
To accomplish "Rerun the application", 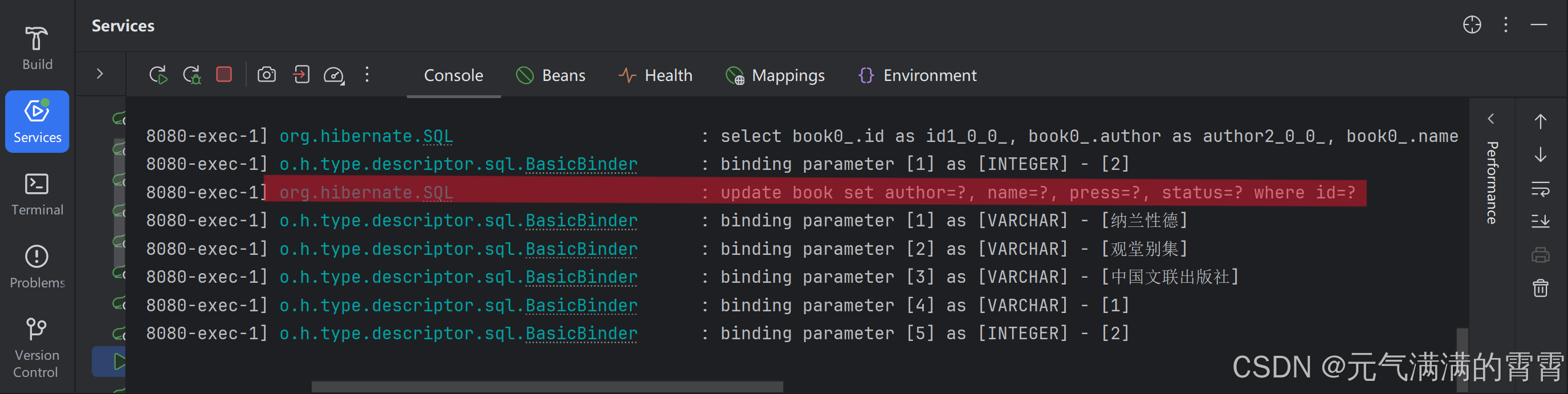I will click(x=158, y=75).
